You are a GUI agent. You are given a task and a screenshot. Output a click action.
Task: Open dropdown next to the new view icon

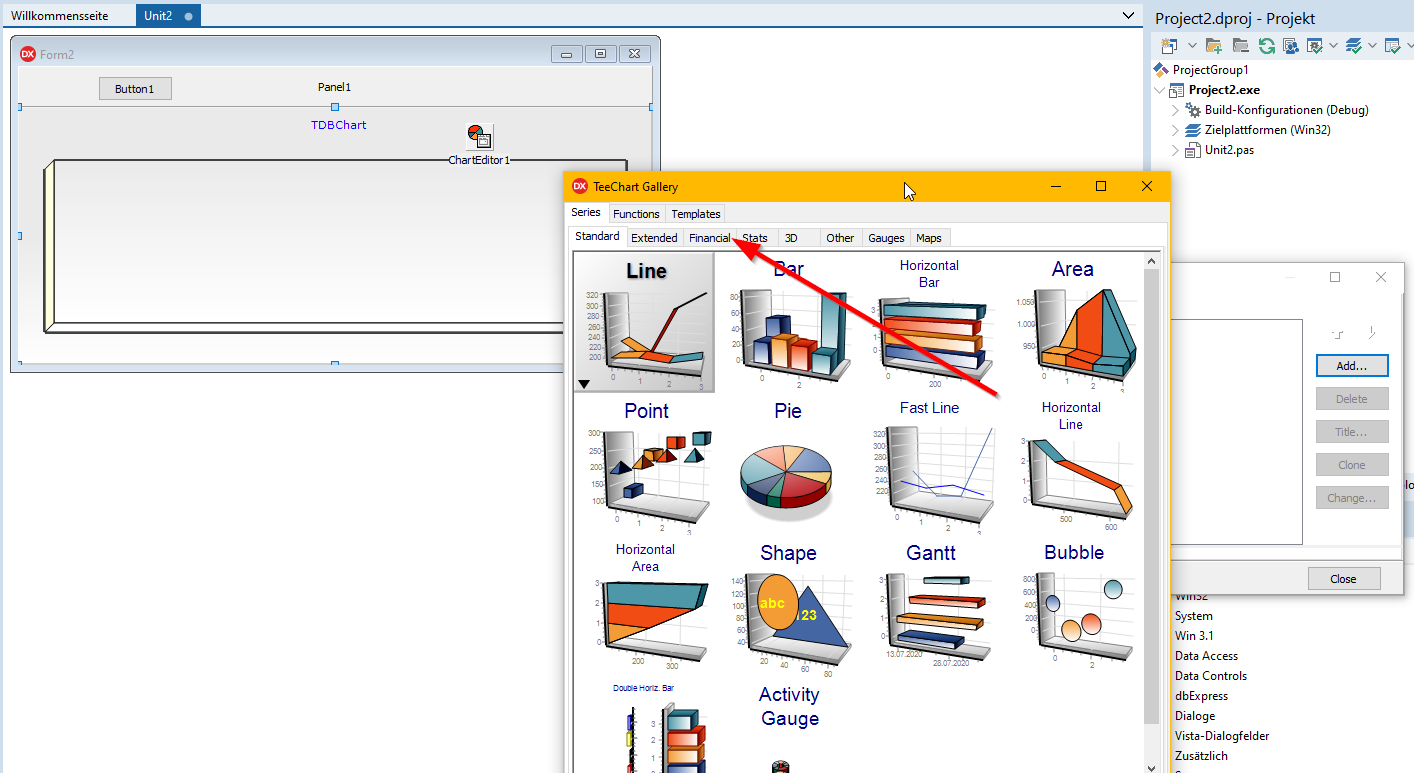[x=1192, y=46]
